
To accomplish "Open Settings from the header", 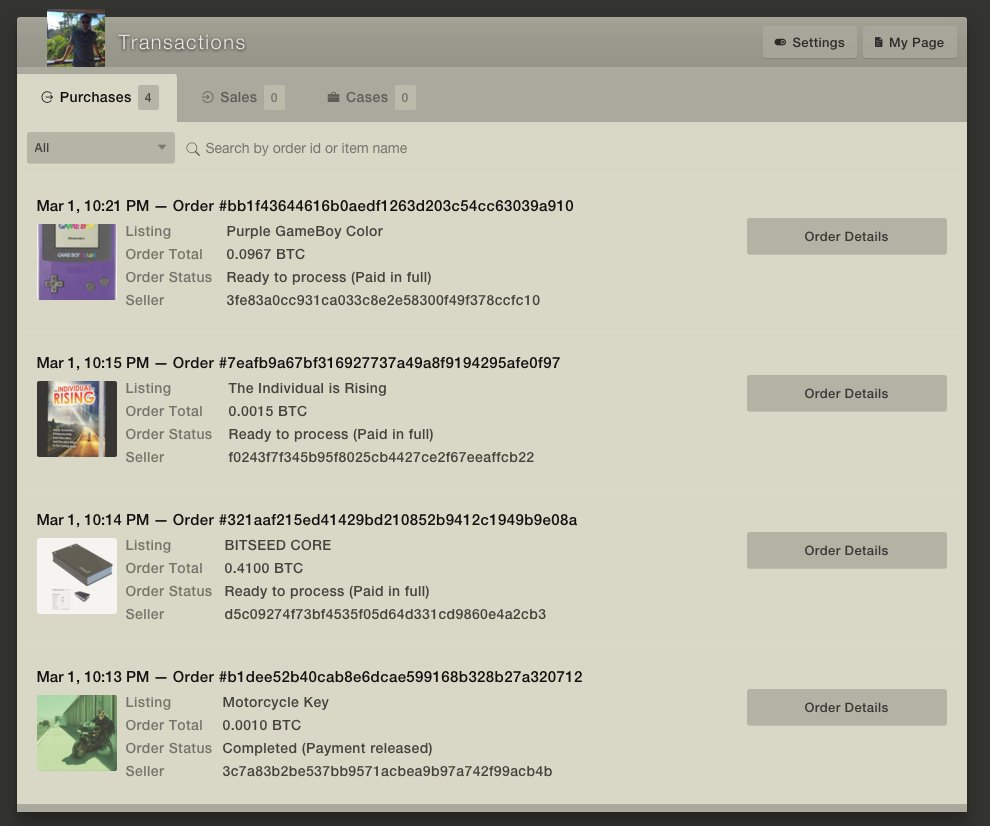I will 809,43.
